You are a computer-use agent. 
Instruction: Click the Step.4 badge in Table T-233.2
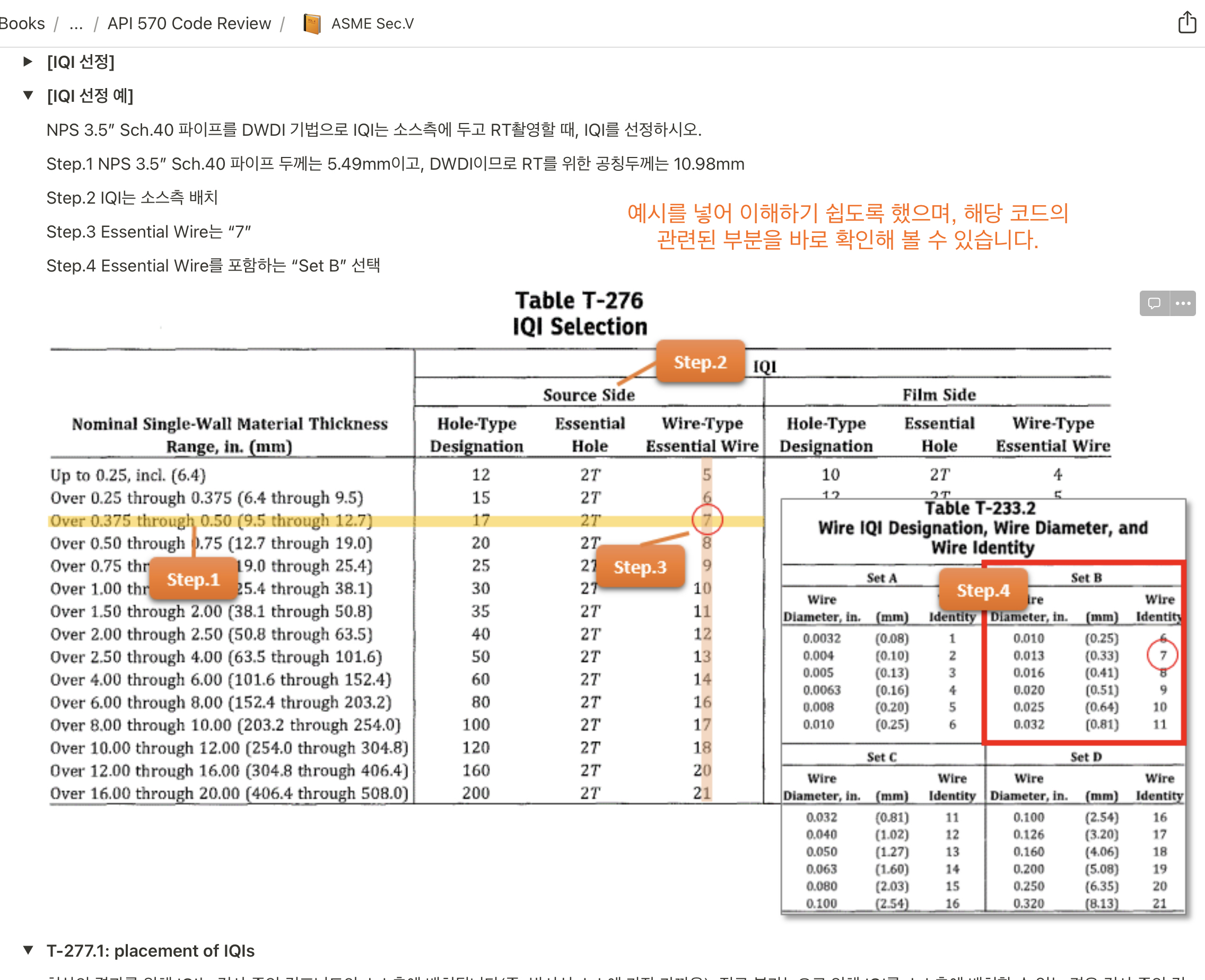click(983, 590)
